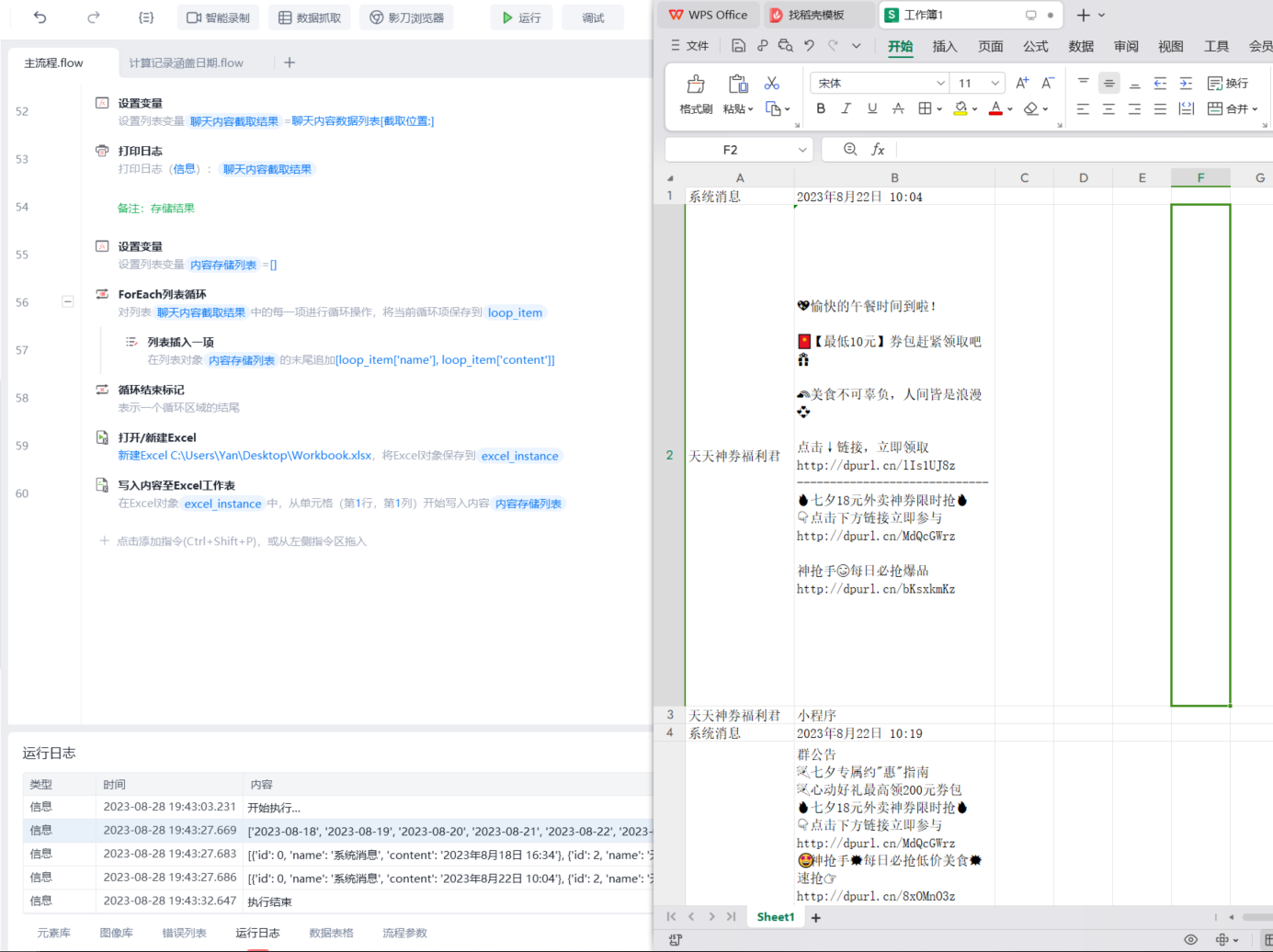1273x952 pixels.
Task: Click the Format Painter (格式刷) icon
Action: [696, 85]
